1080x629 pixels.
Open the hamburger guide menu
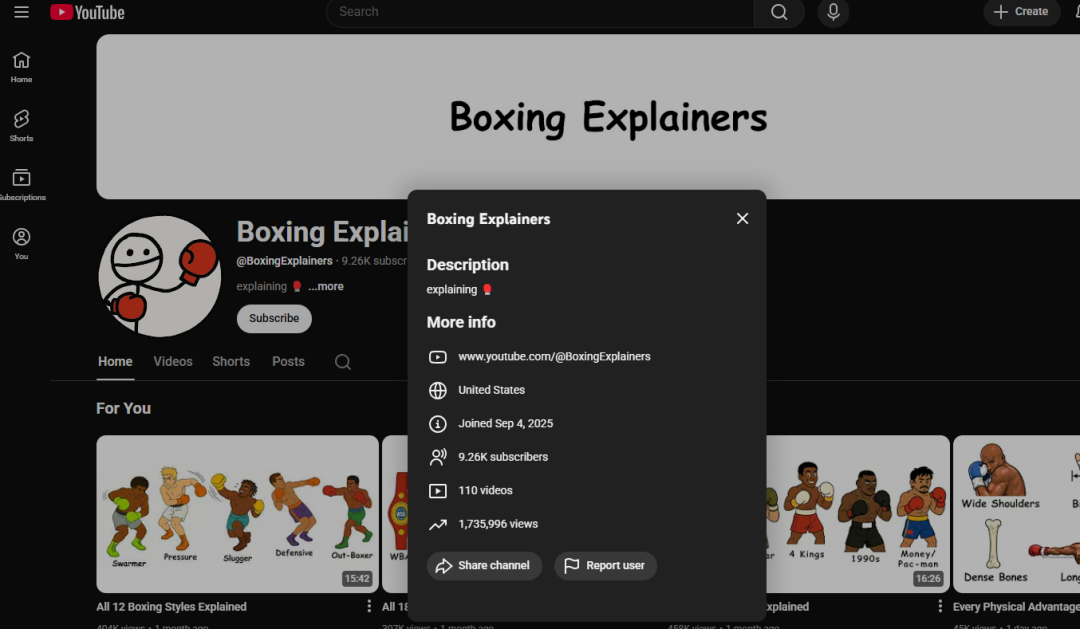[21, 12]
